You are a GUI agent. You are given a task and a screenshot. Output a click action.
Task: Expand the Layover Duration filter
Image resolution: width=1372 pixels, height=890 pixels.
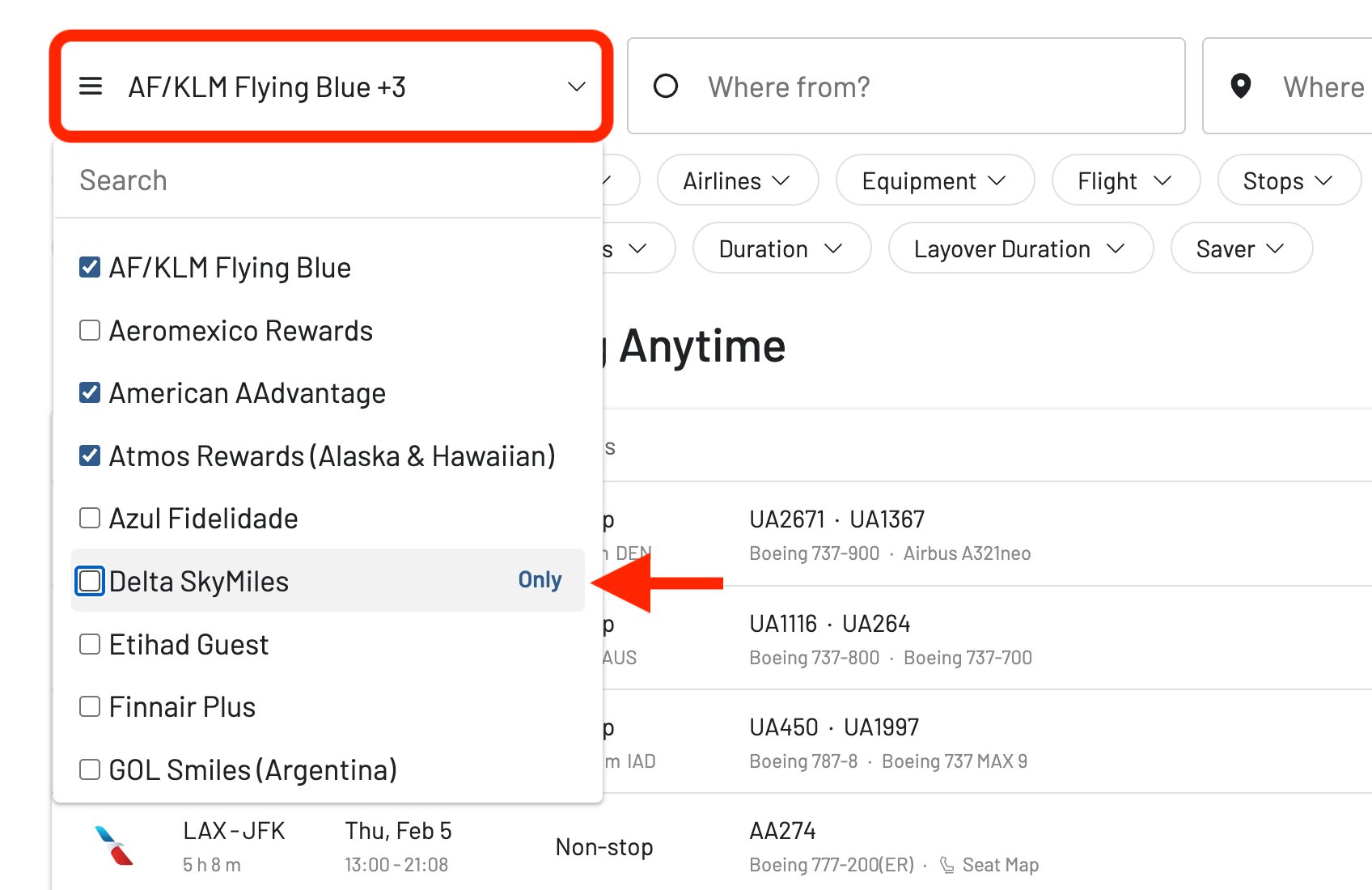(1020, 248)
